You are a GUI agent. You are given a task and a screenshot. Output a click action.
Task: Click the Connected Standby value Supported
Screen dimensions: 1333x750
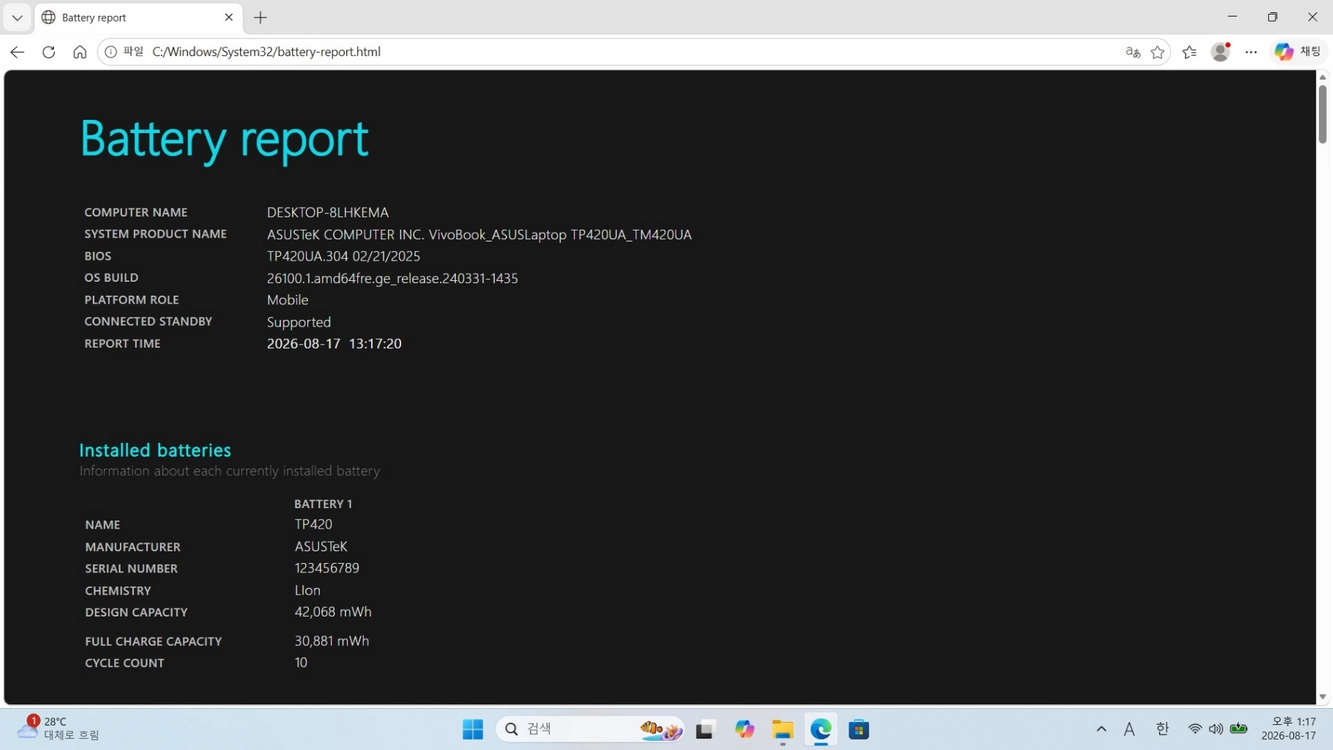click(x=299, y=322)
